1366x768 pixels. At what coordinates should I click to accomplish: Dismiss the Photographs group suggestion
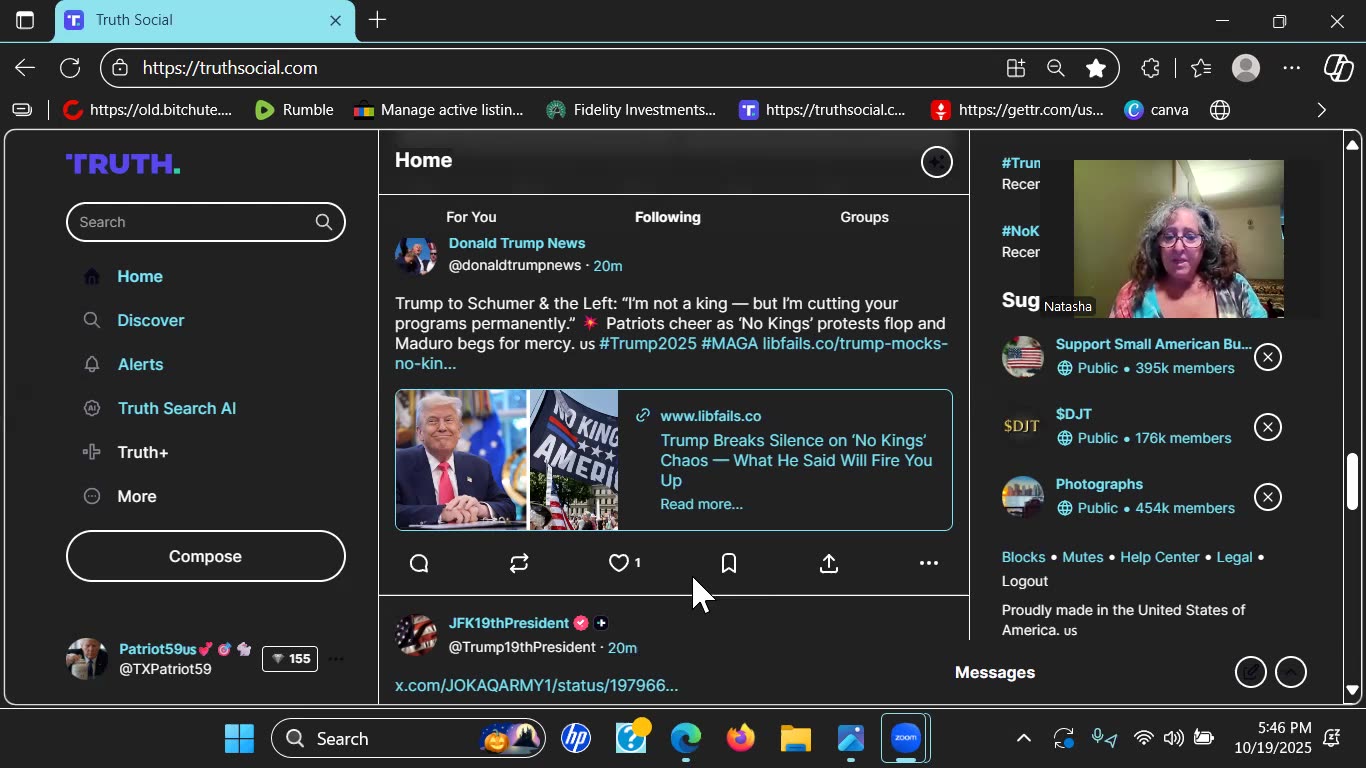pos(1268,498)
